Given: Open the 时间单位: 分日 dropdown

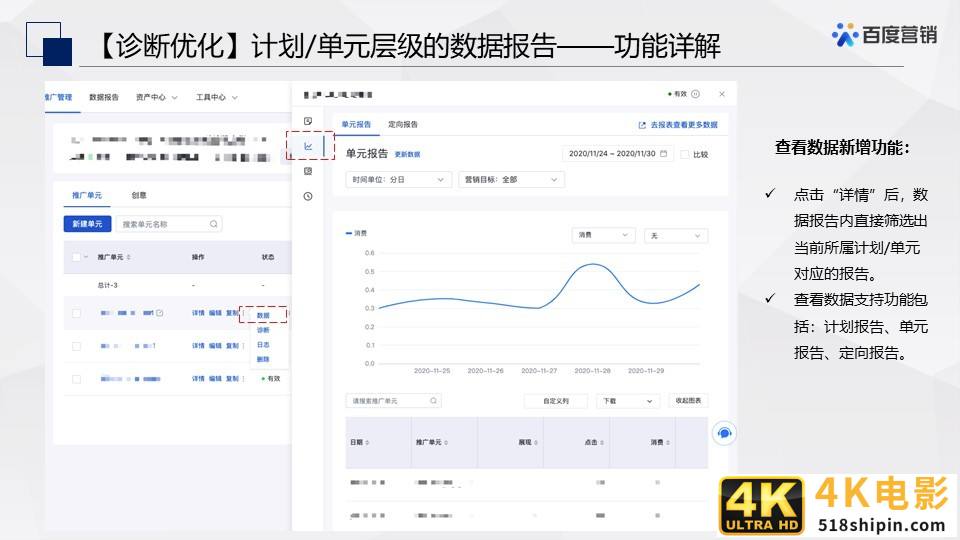Looking at the screenshot, I should (399, 179).
